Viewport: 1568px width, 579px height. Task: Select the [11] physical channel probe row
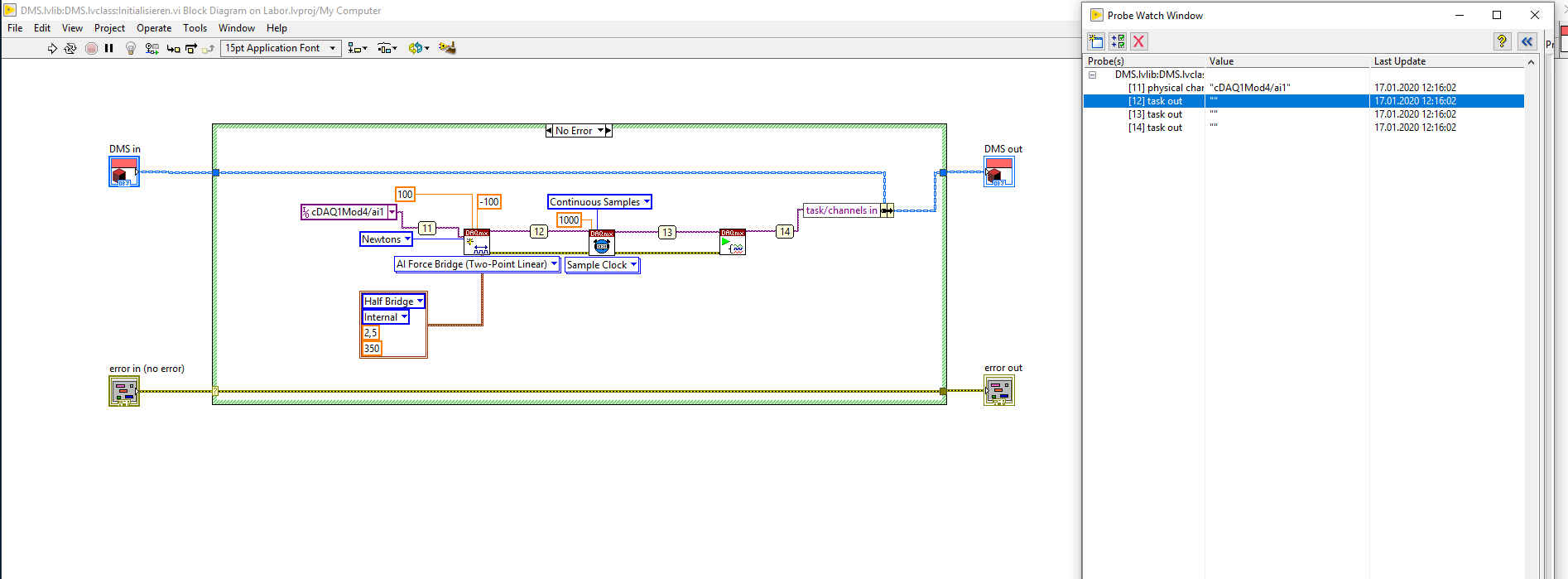[1303, 88]
